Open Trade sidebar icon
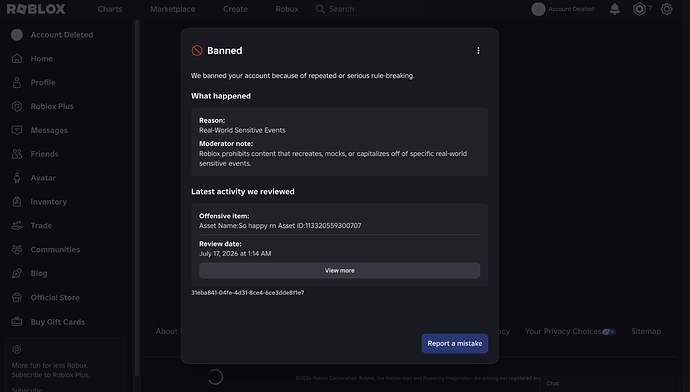 17,225
